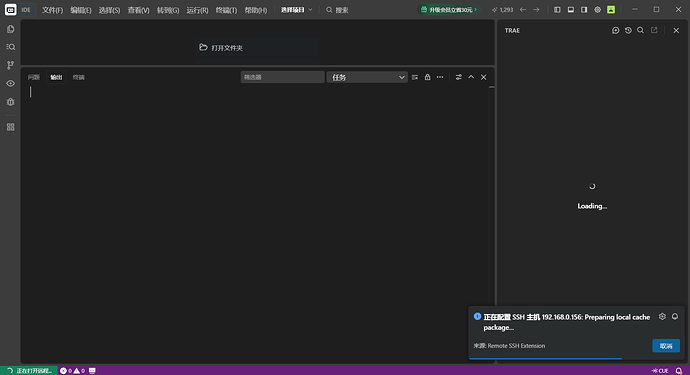The width and height of the screenshot is (690, 375).
Task: Open the 文件(F) menu
Action: point(52,10)
